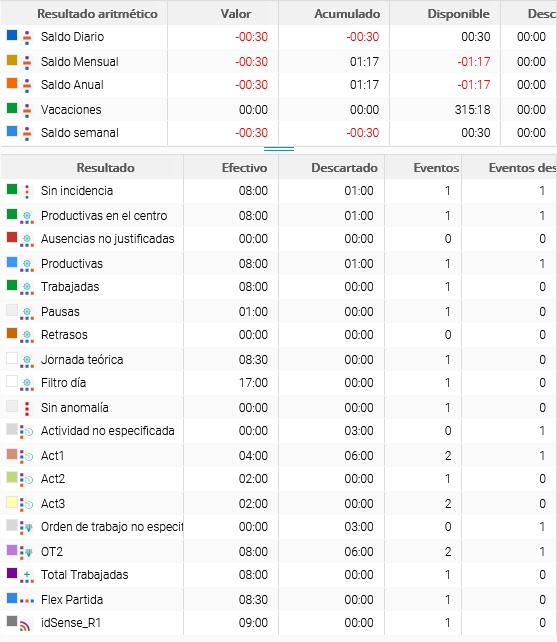This screenshot has height=642, width=557.
Task: Click the Sin anomalía red dots icon
Action: point(27,408)
